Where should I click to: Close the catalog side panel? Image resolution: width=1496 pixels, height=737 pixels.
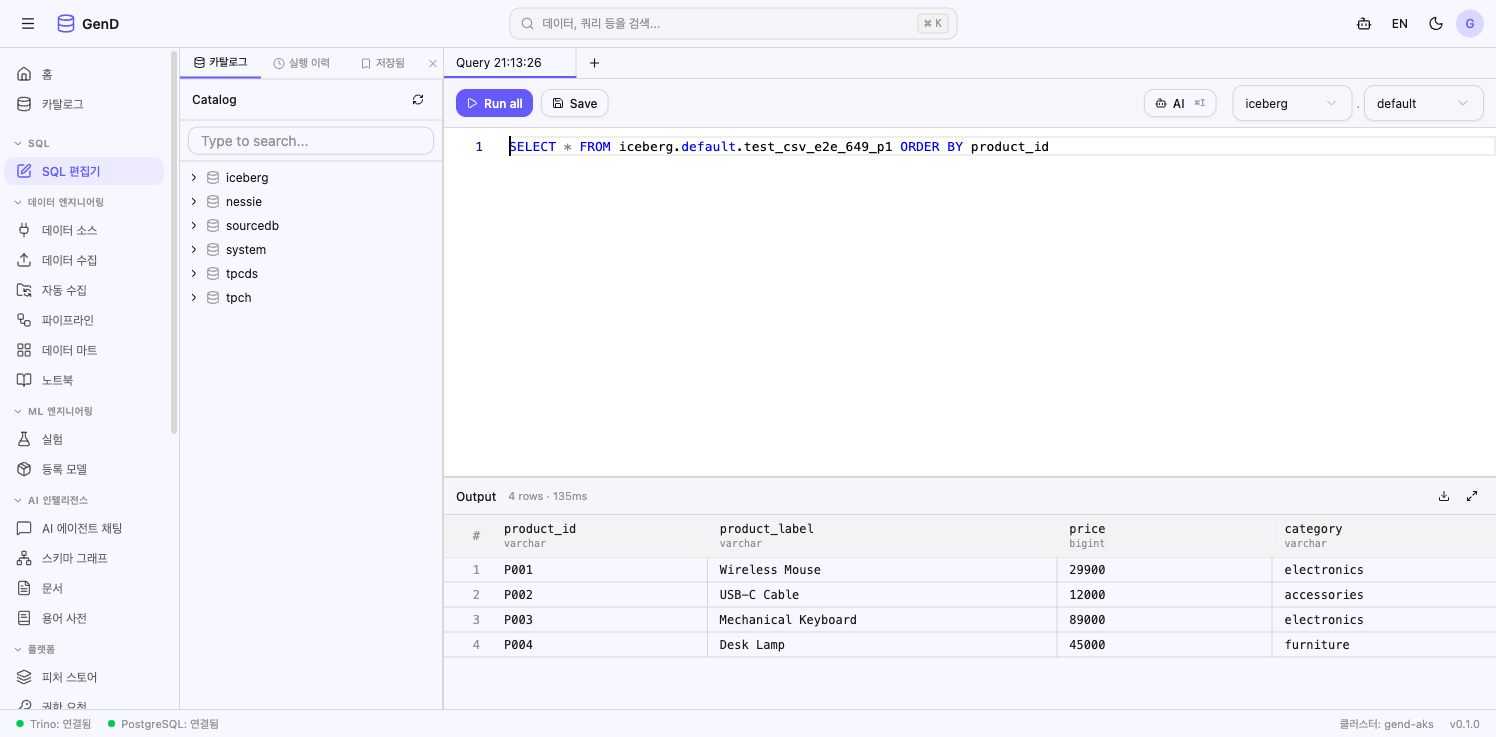click(x=433, y=63)
